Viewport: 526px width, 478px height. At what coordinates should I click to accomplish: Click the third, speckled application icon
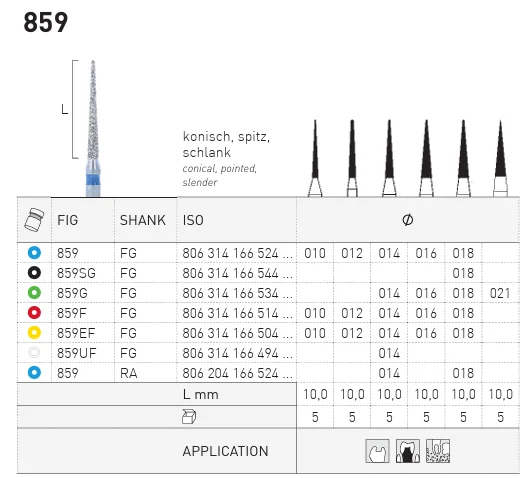tap(438, 451)
